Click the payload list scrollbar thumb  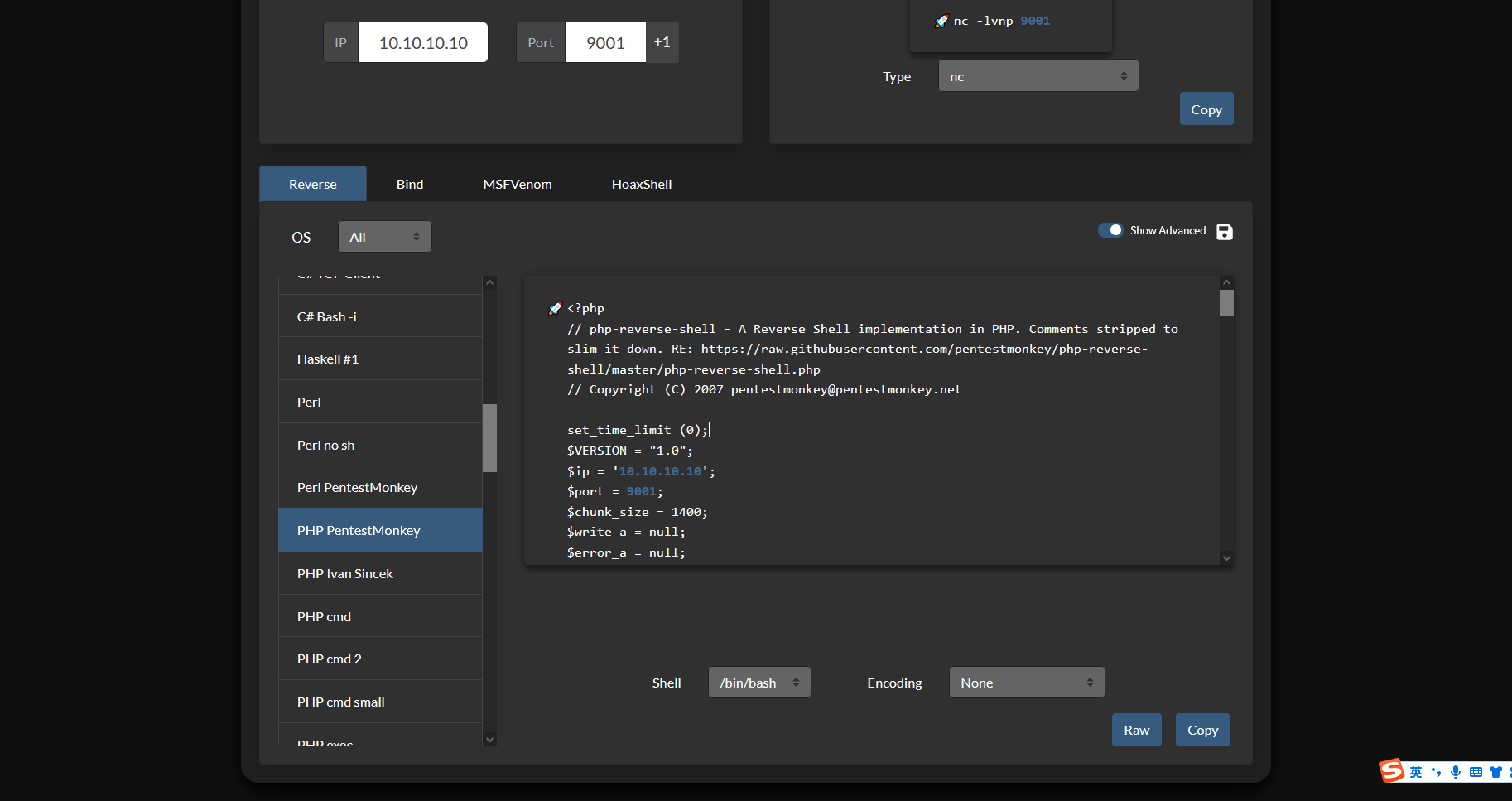pos(489,438)
